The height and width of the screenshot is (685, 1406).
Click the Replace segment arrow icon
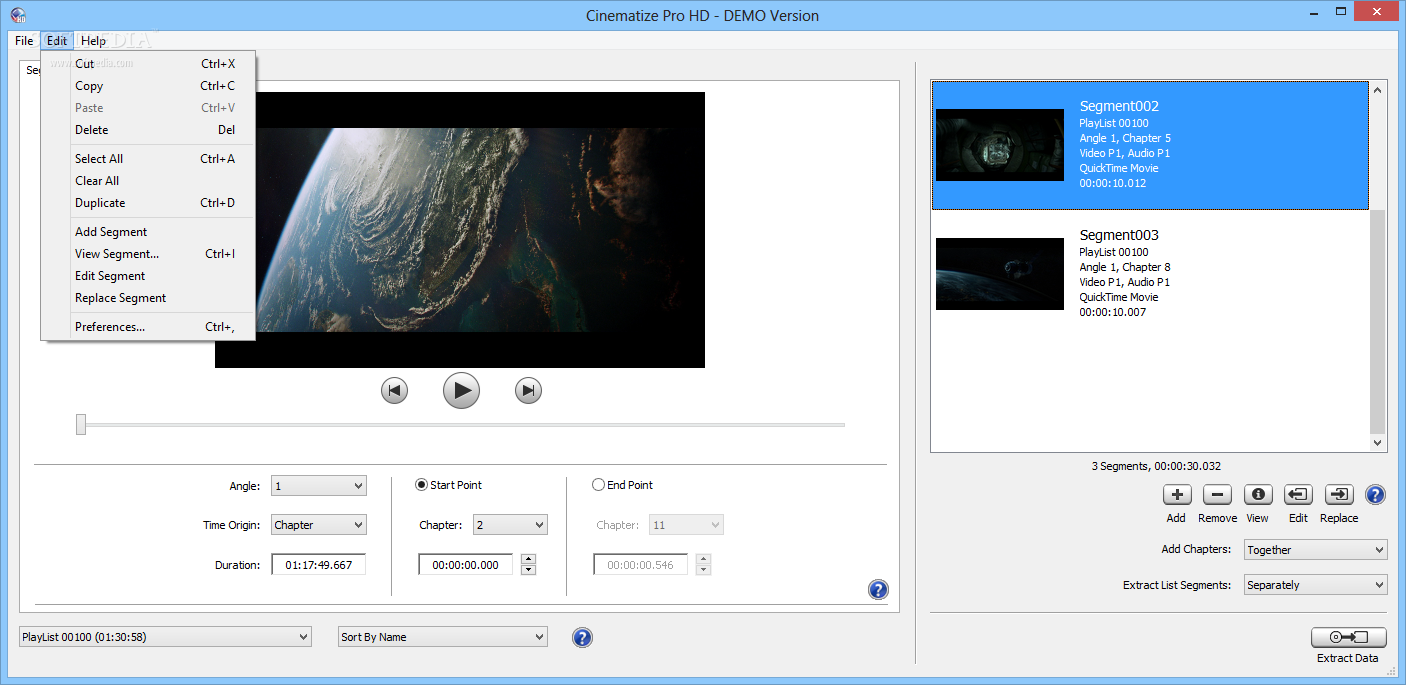[x=1339, y=494]
